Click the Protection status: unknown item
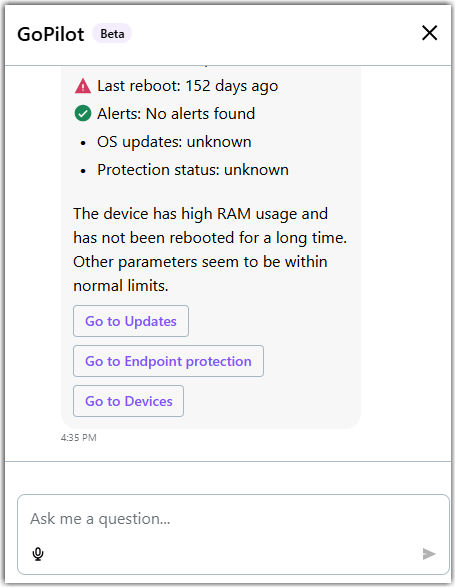Viewport: 456px width, 588px height. click(x=193, y=170)
